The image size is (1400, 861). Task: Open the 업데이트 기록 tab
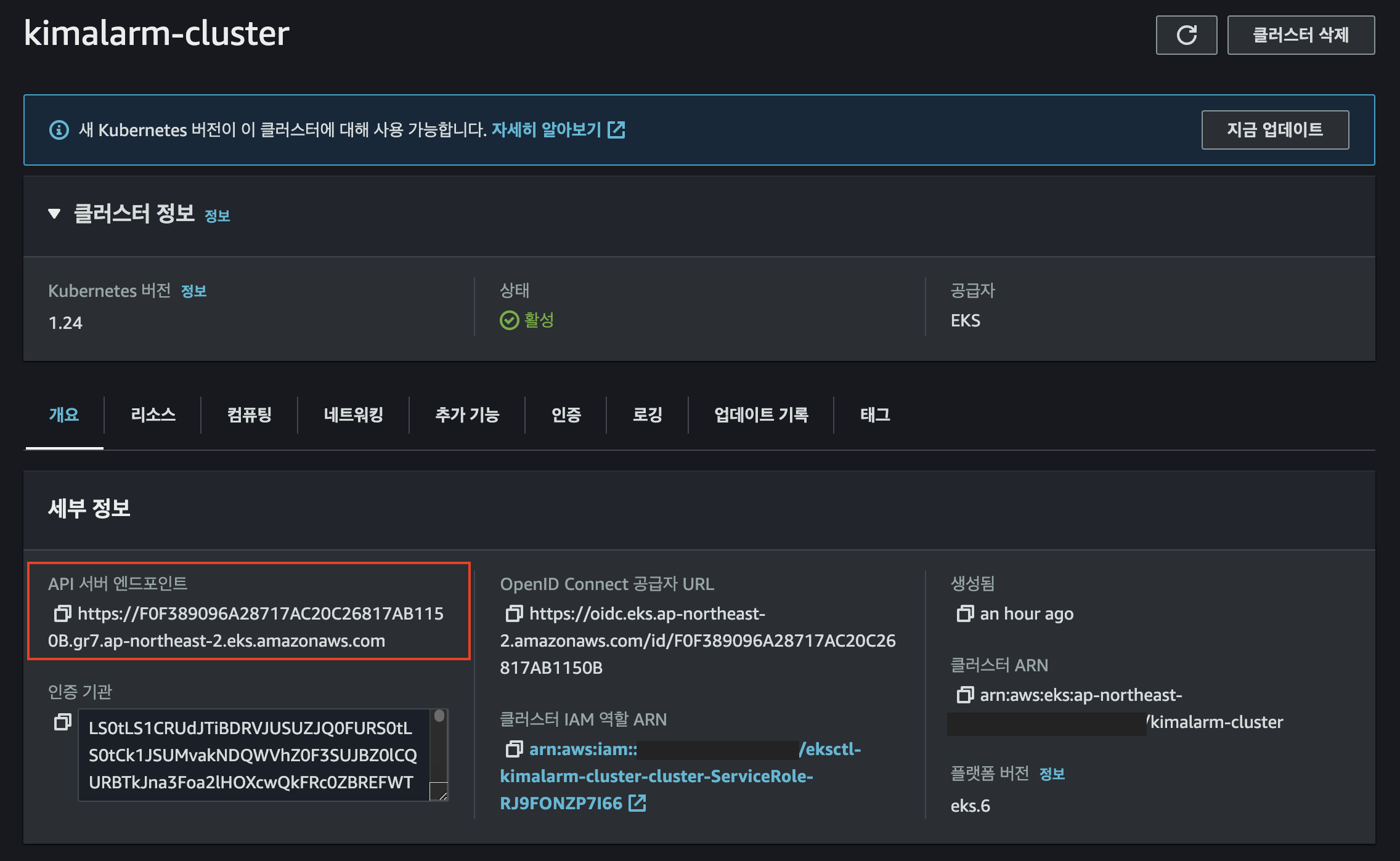(x=760, y=414)
